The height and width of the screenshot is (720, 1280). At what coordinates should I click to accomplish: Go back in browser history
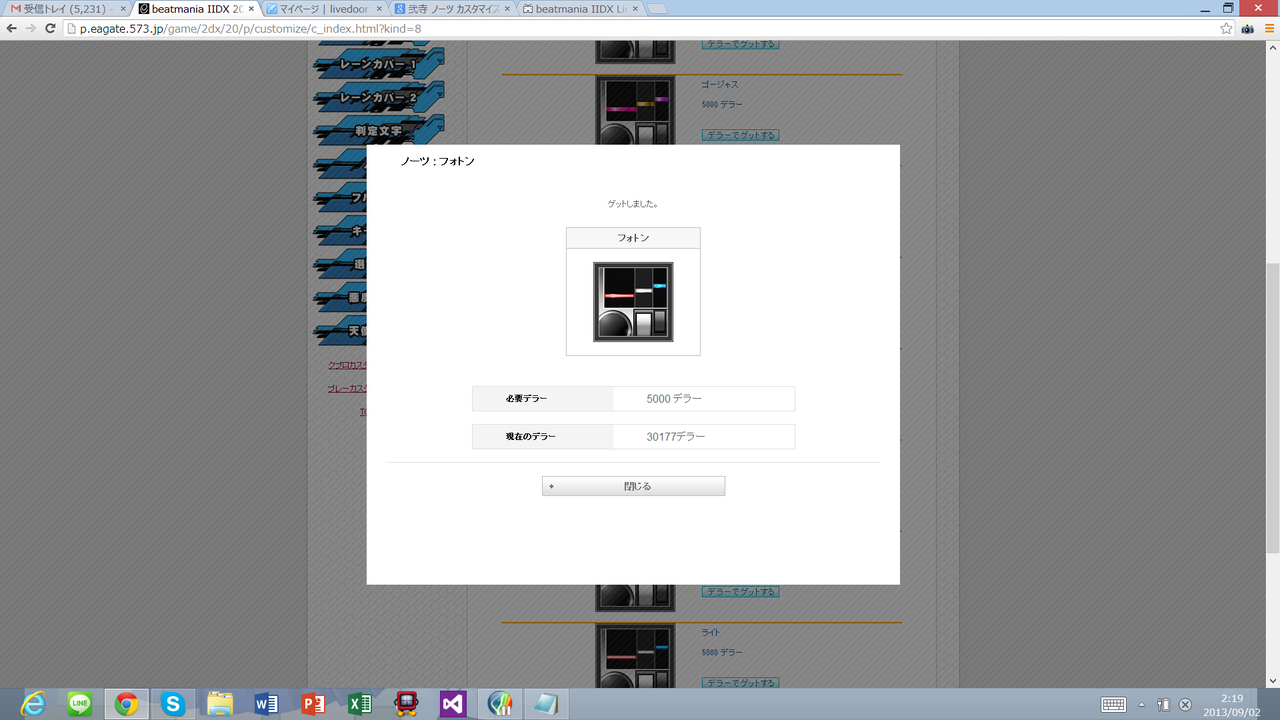coord(12,29)
